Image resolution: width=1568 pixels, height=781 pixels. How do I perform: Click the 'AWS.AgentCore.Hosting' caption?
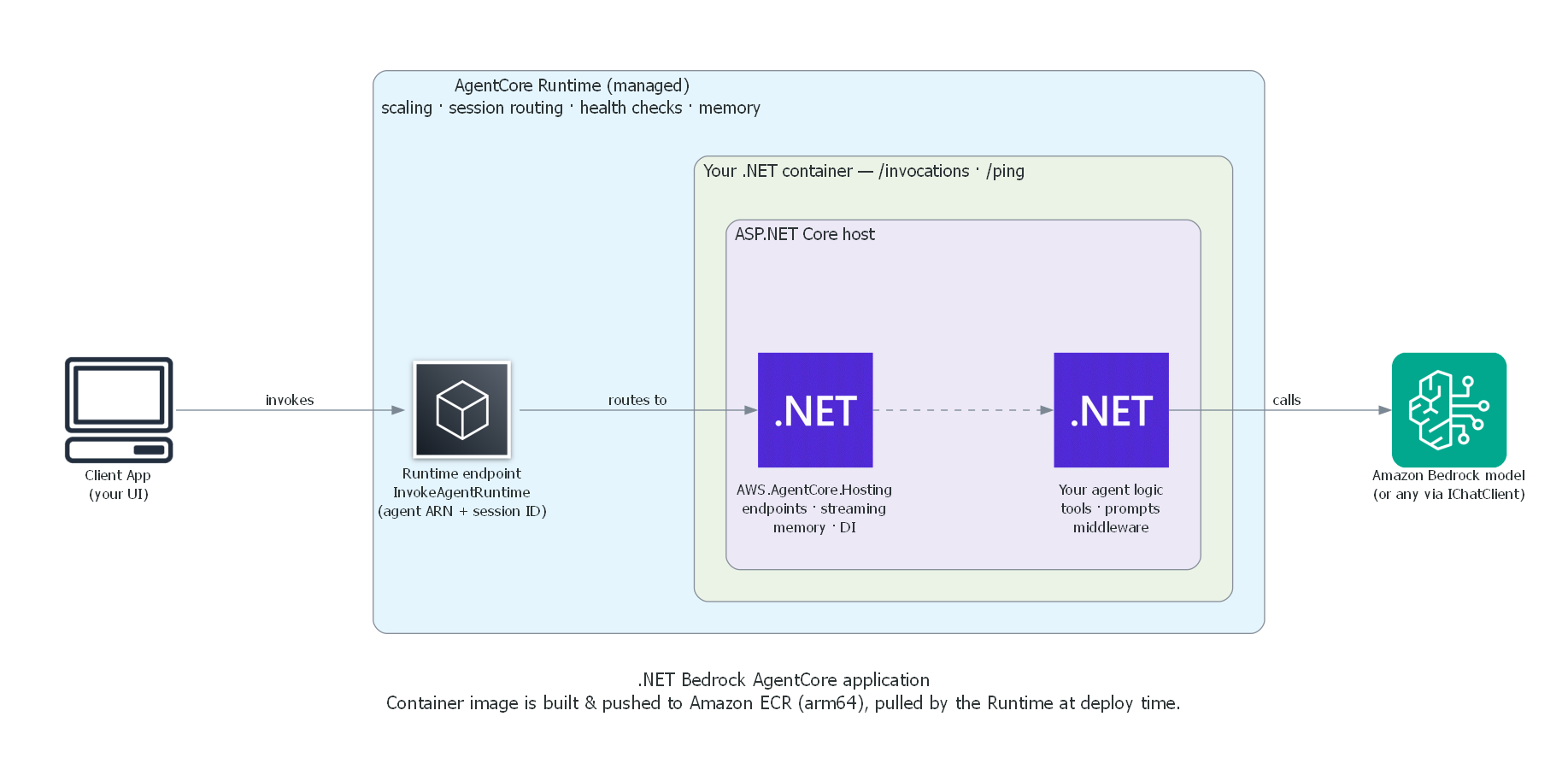click(x=814, y=490)
